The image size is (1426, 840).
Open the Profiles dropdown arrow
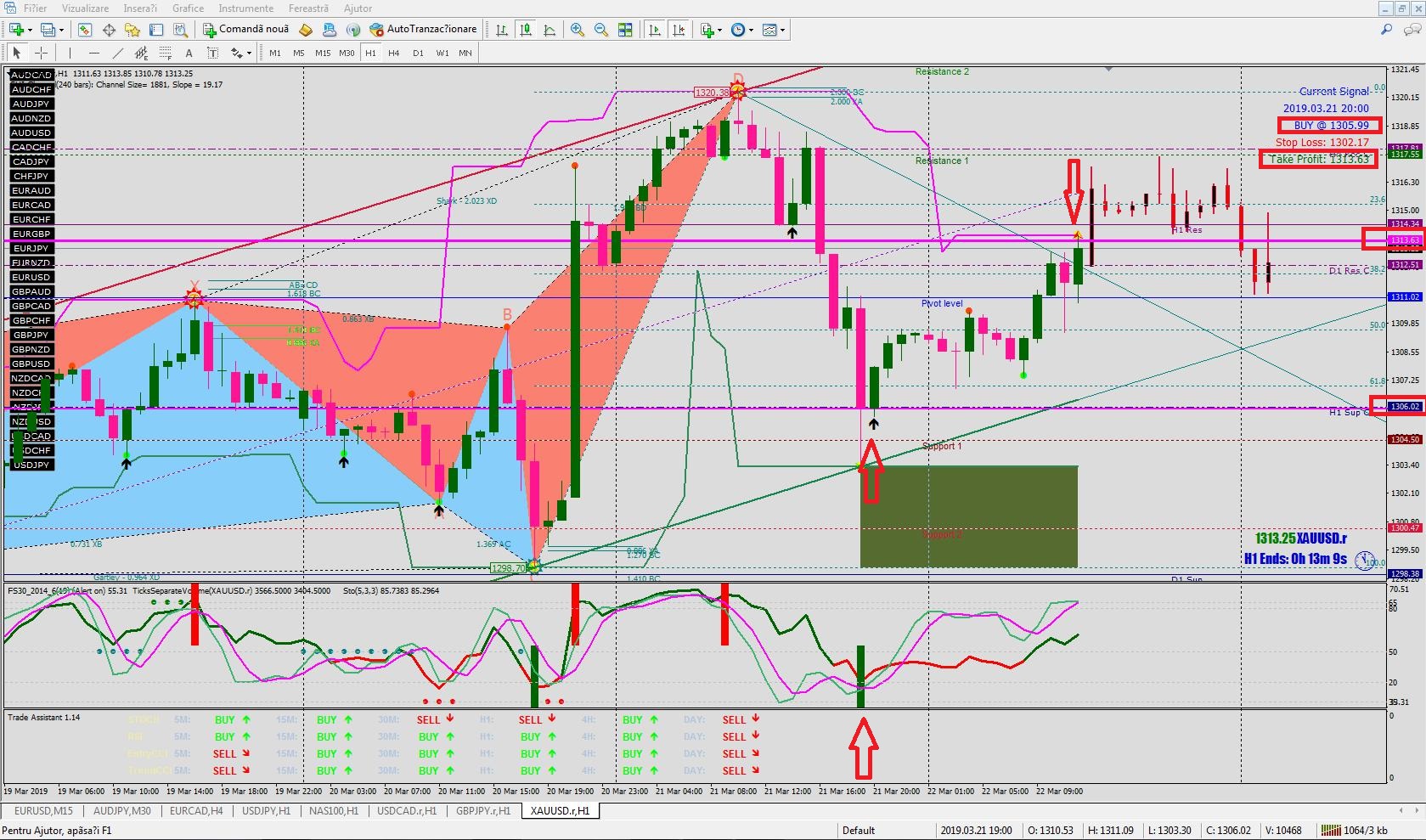[63, 30]
